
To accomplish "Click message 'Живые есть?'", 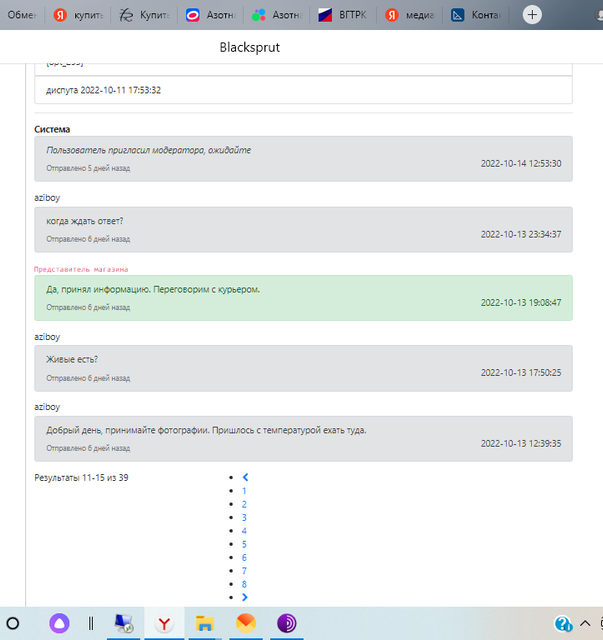I will (72, 359).
